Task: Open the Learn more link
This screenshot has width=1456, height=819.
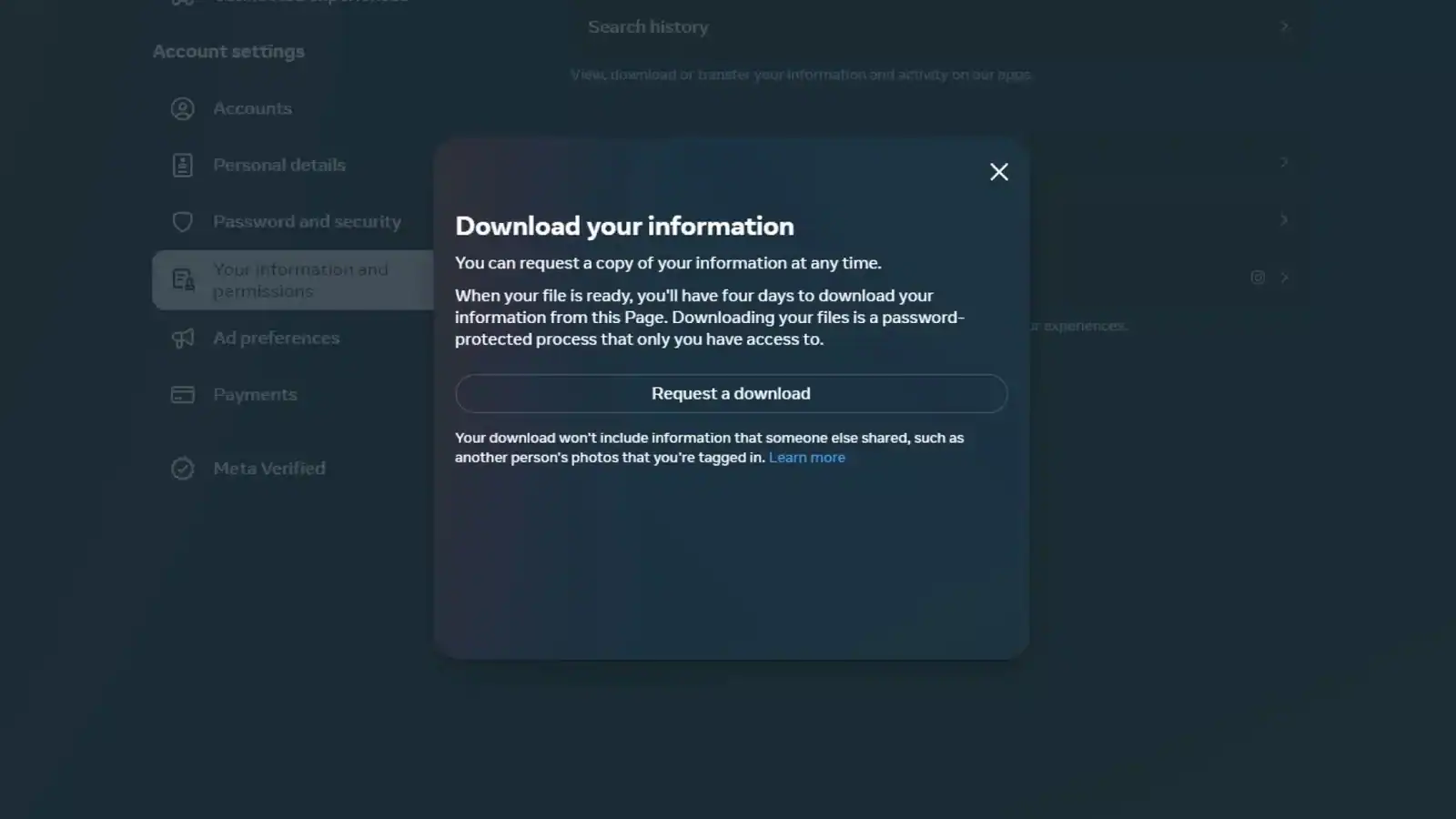Action: (806, 457)
